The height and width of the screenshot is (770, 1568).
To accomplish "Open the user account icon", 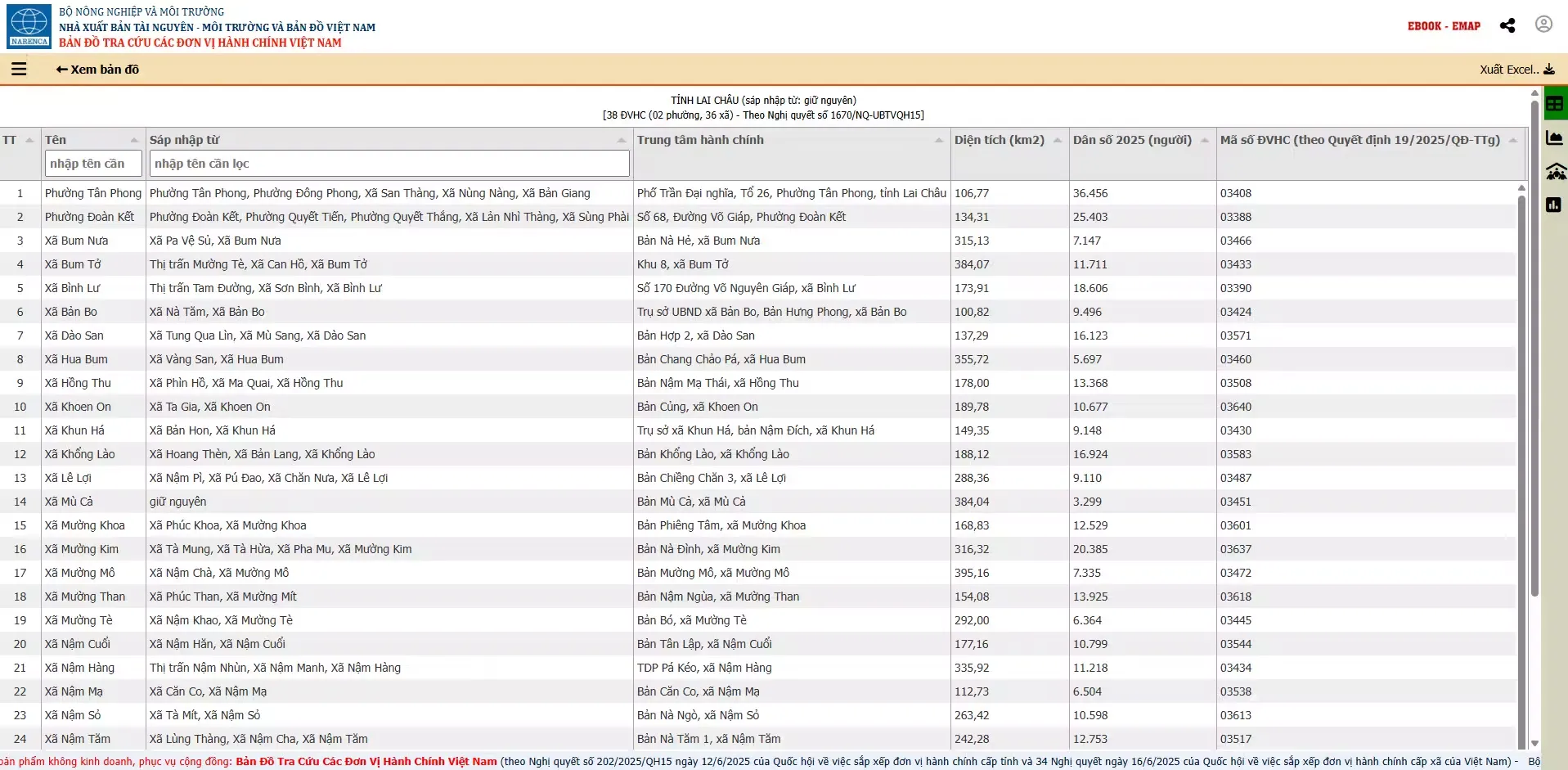I will point(1543,25).
